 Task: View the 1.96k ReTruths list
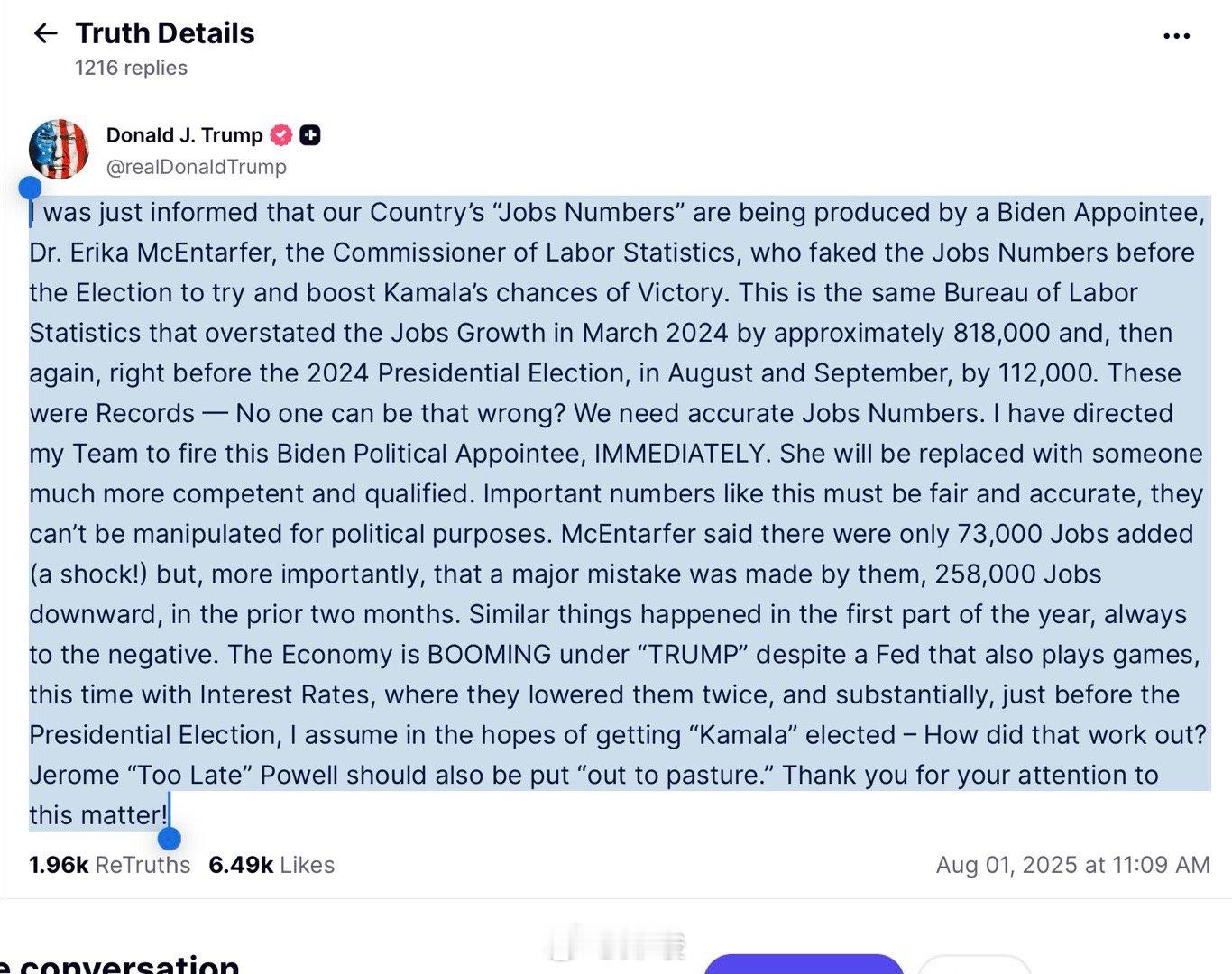pyautogui.click(x=110, y=865)
